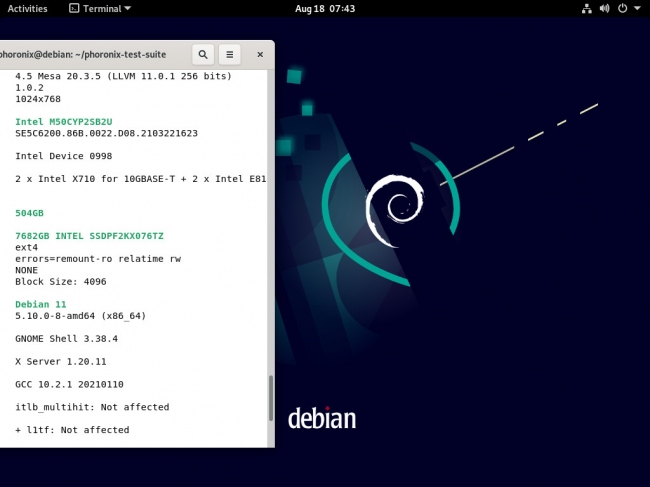Click the terminal vertical scrollbar thumb
The image size is (650, 487).
pyautogui.click(x=268, y=398)
